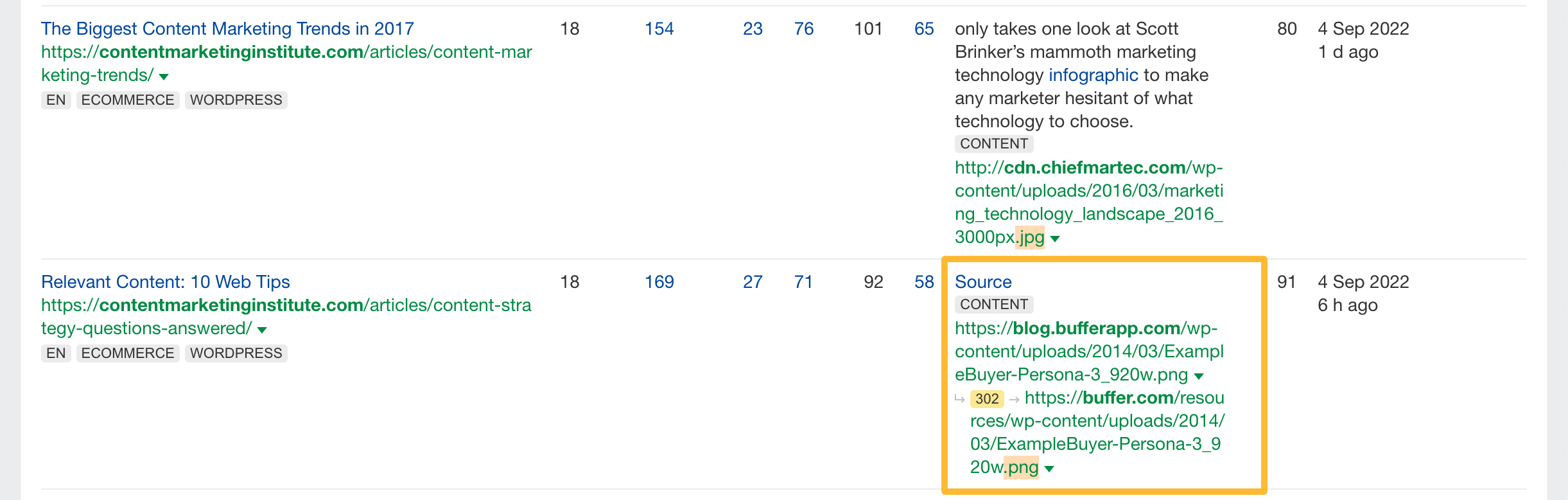This screenshot has height=500, width=1568.
Task: Click the blue 76 value in first row
Action: [804, 29]
